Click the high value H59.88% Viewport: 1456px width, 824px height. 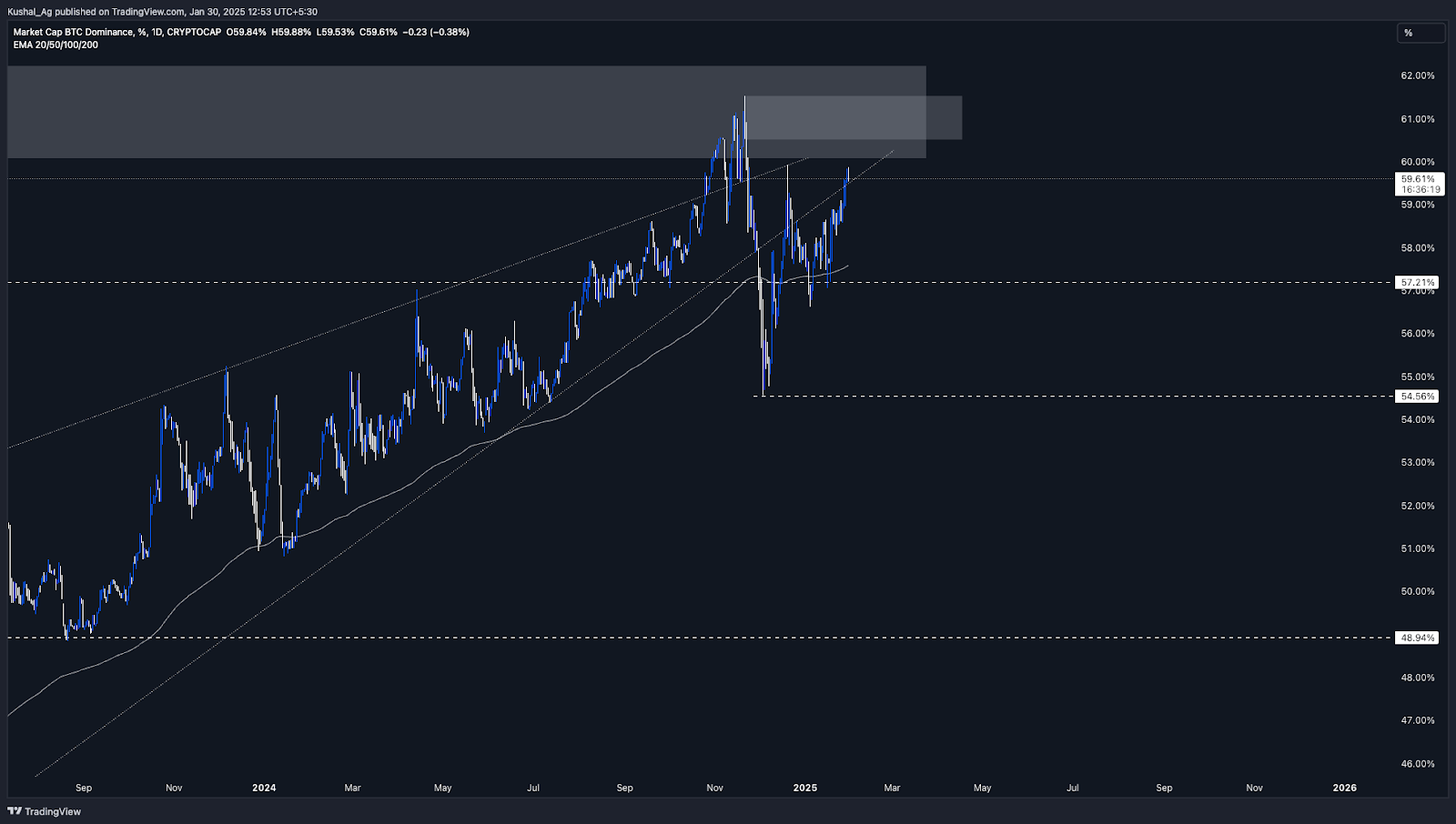point(291,32)
